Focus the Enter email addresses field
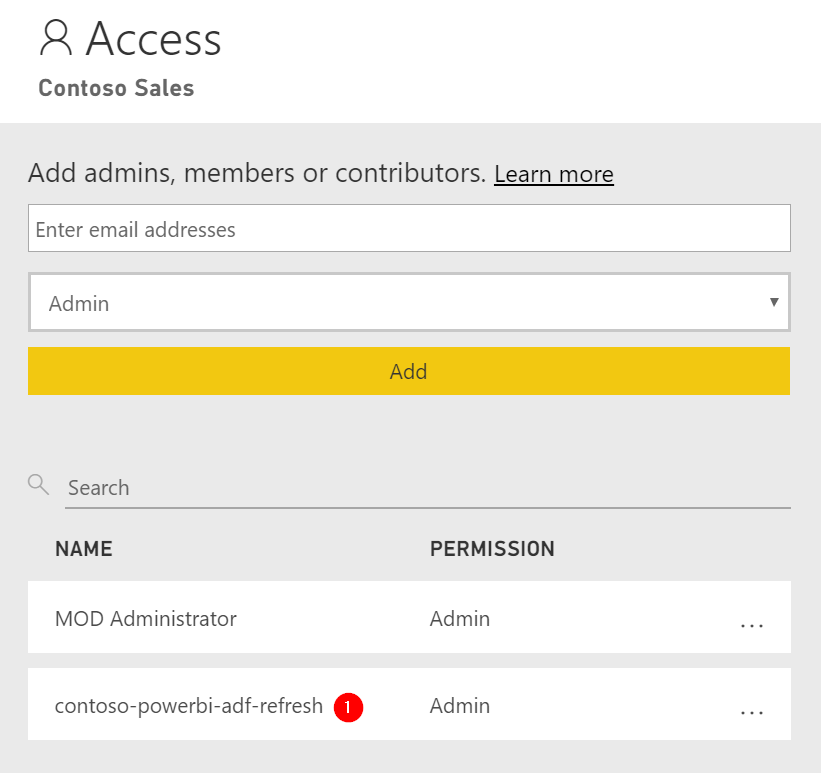The height and width of the screenshot is (773, 821). click(409, 228)
